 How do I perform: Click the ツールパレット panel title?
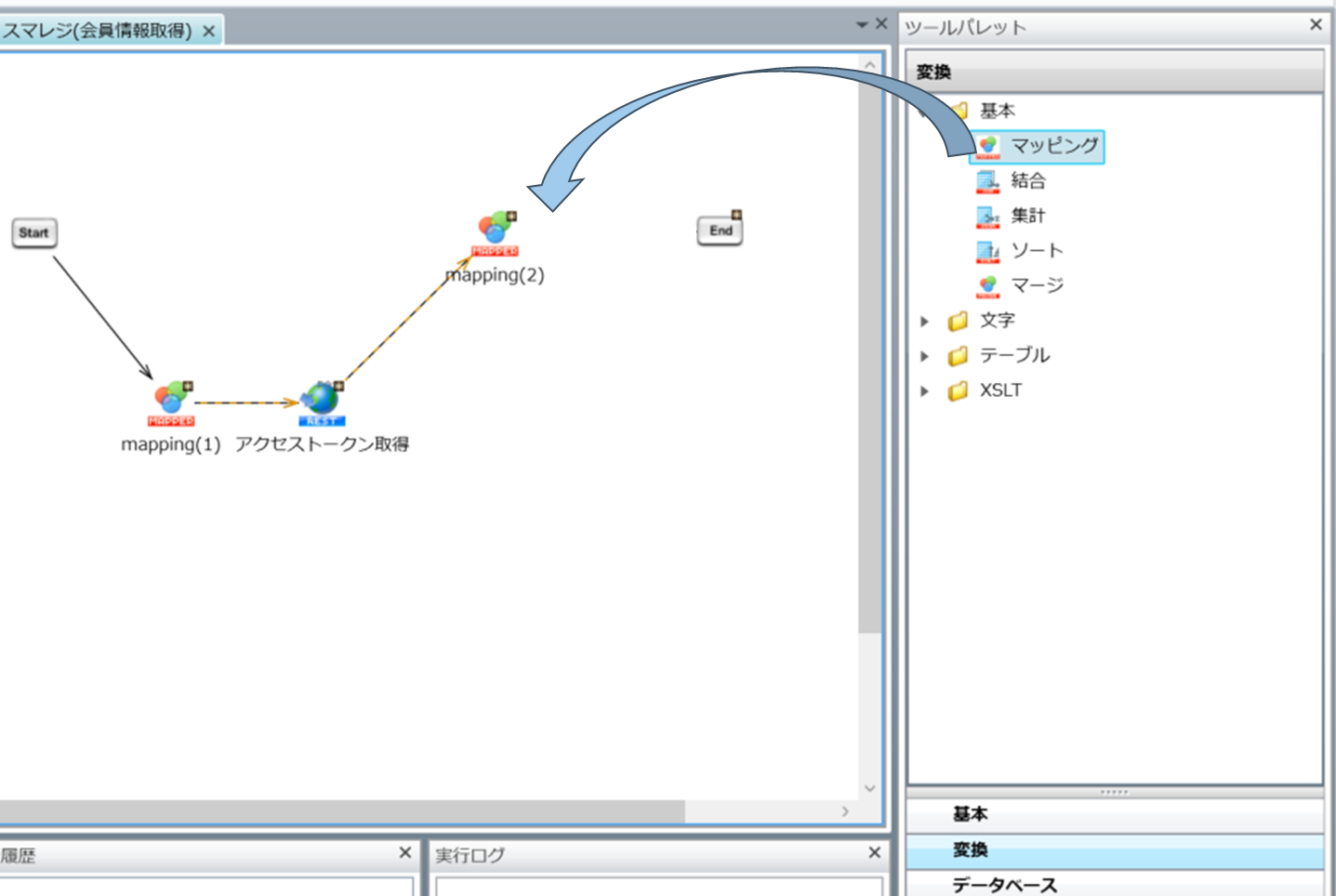tap(966, 28)
